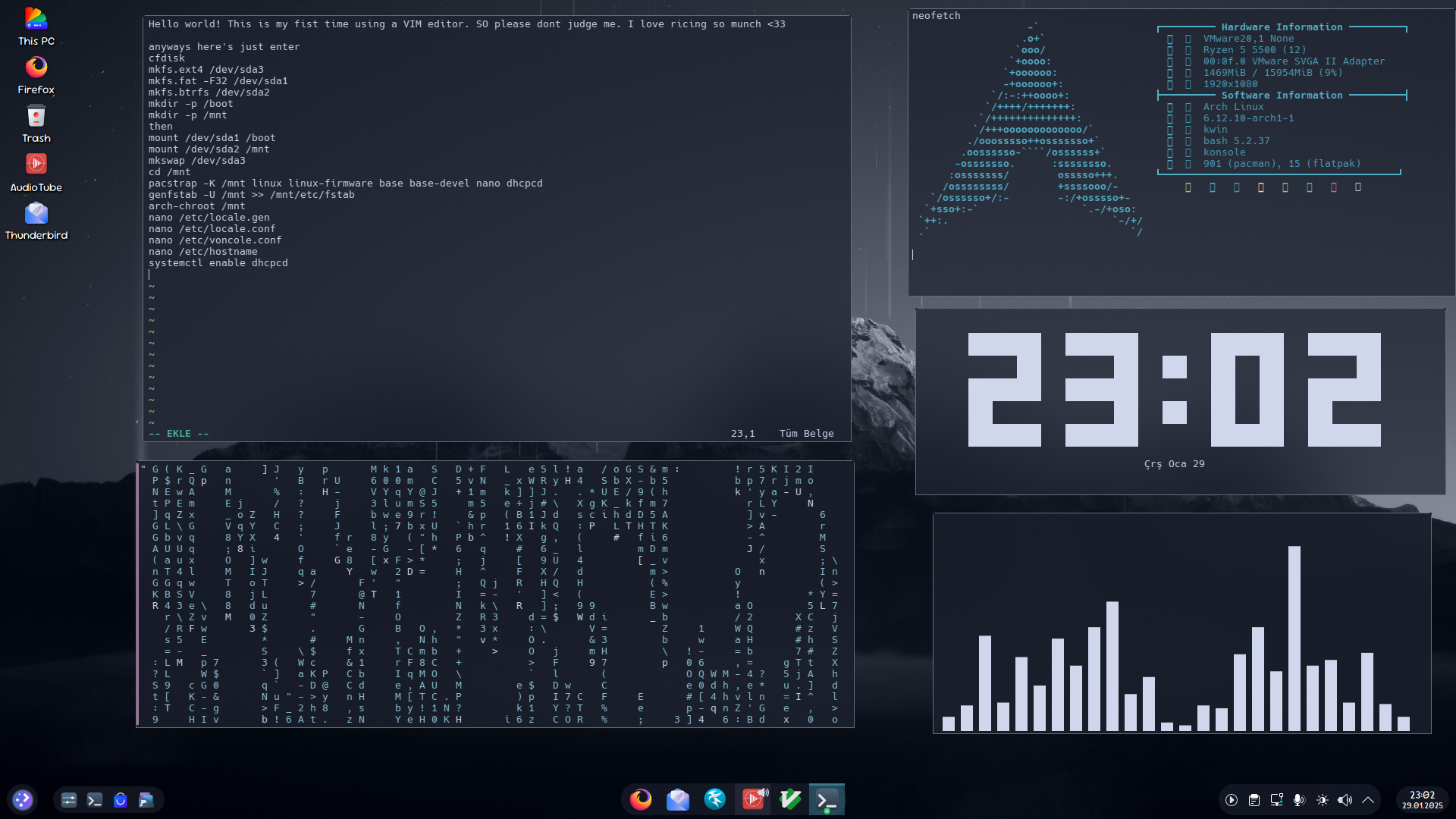Open the Thunderbird desktop shortcut

click(x=36, y=221)
